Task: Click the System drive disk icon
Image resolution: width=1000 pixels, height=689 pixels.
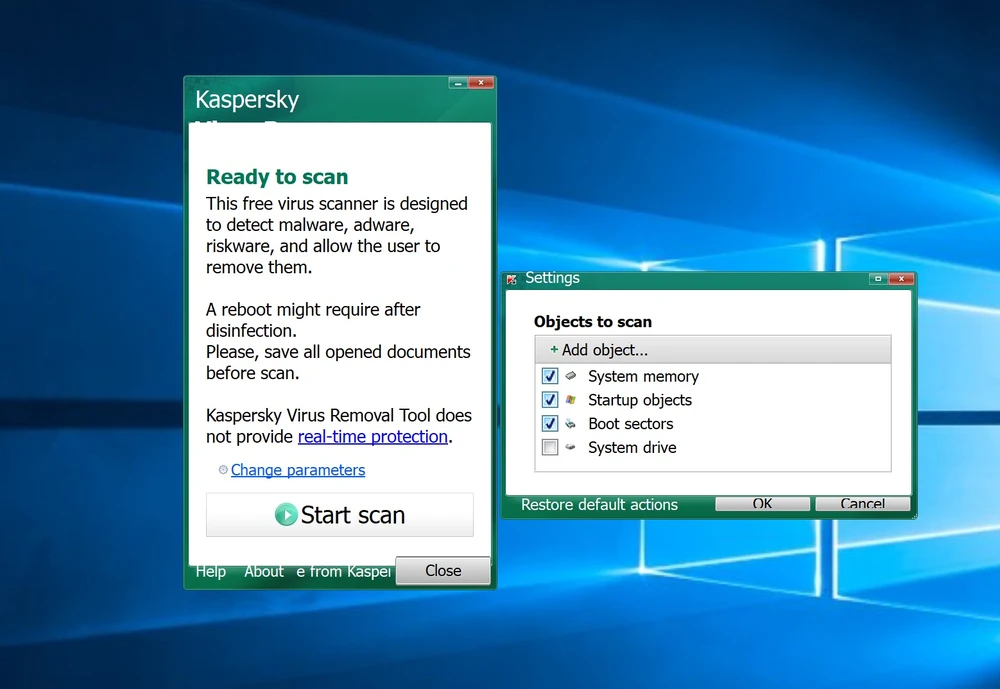Action: [x=571, y=447]
